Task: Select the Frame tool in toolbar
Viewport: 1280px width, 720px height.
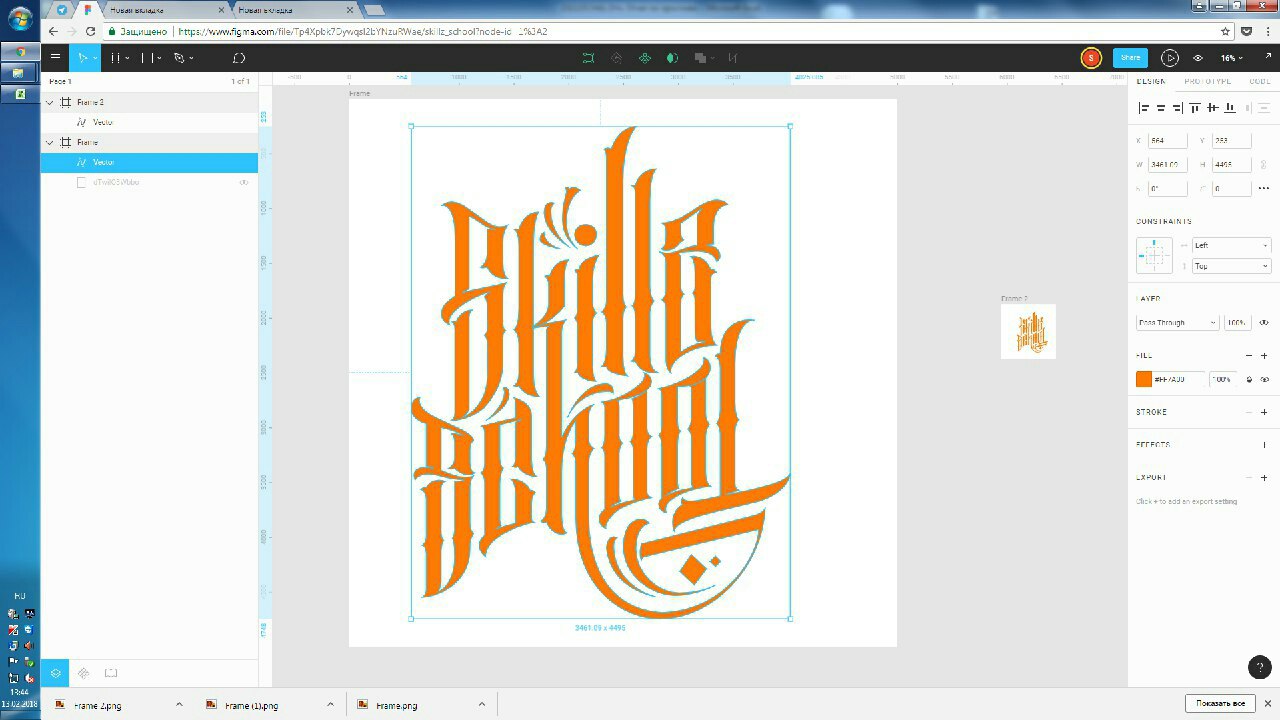Action: pyautogui.click(x=115, y=58)
